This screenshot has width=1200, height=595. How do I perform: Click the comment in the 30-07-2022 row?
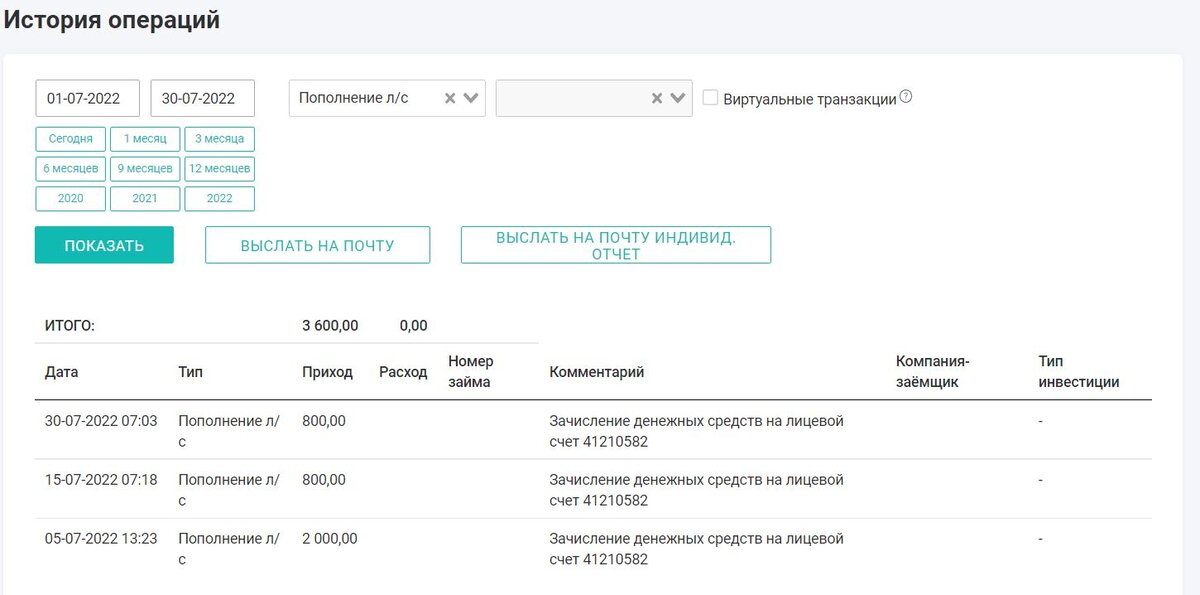(696, 431)
